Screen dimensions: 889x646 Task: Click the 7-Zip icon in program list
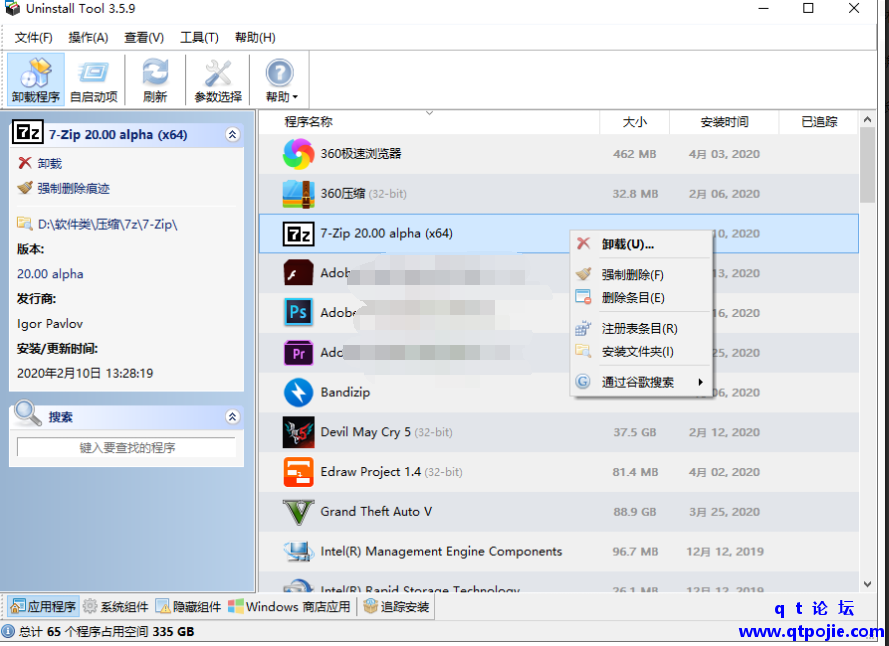coord(298,234)
